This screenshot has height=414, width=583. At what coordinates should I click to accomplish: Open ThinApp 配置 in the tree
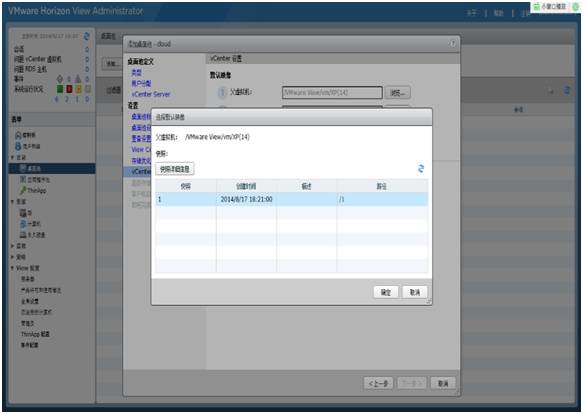click(35, 334)
